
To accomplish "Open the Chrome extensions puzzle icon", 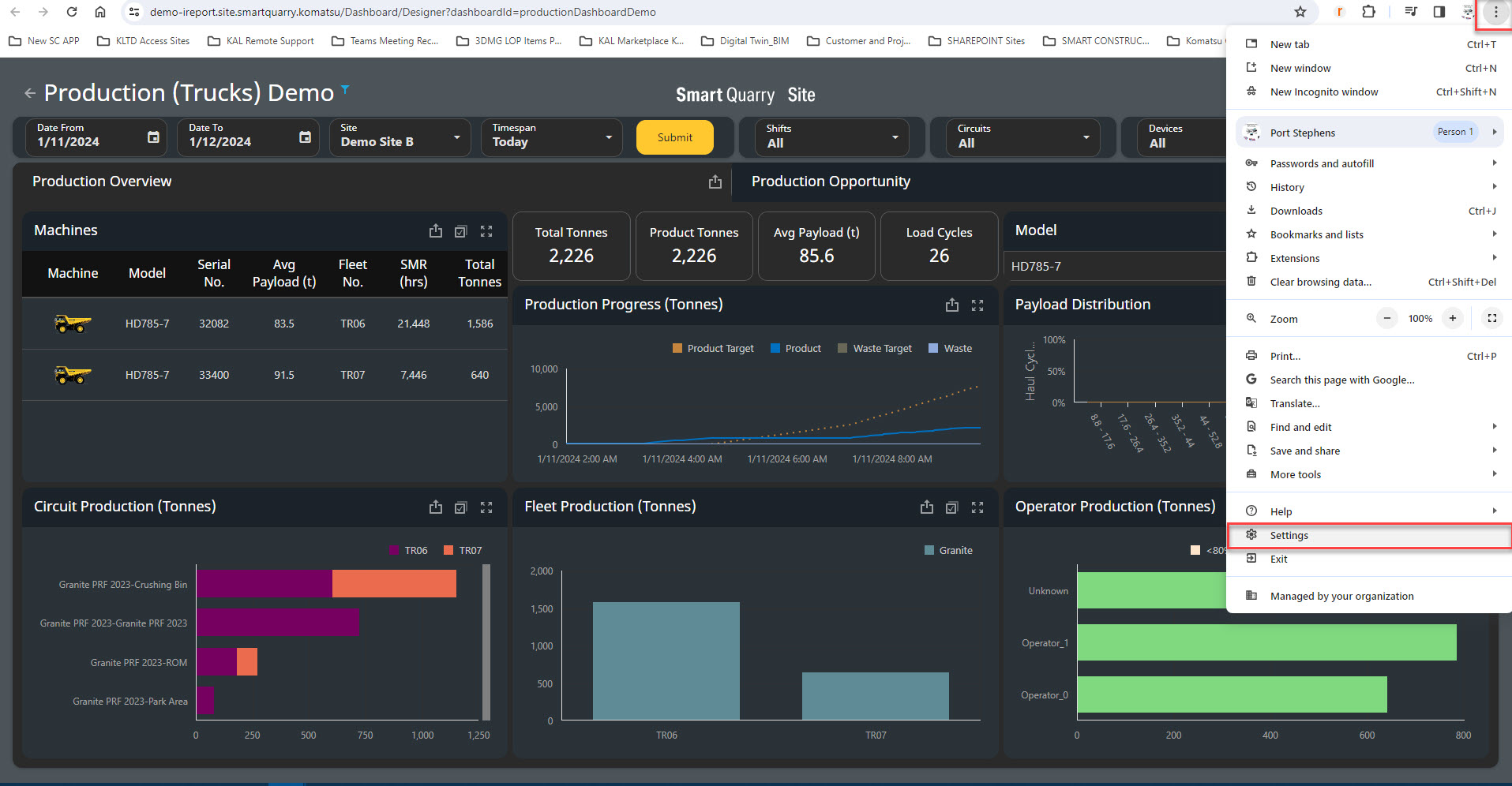I will [1368, 12].
